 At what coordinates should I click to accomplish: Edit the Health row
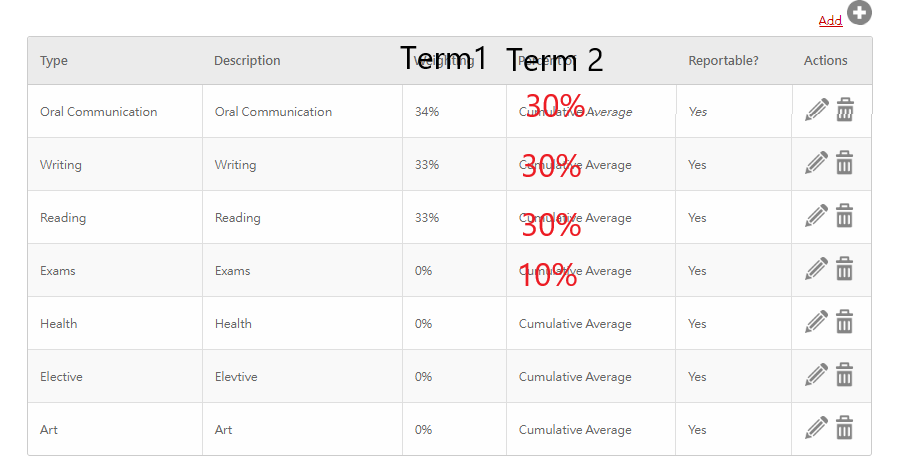pos(817,321)
